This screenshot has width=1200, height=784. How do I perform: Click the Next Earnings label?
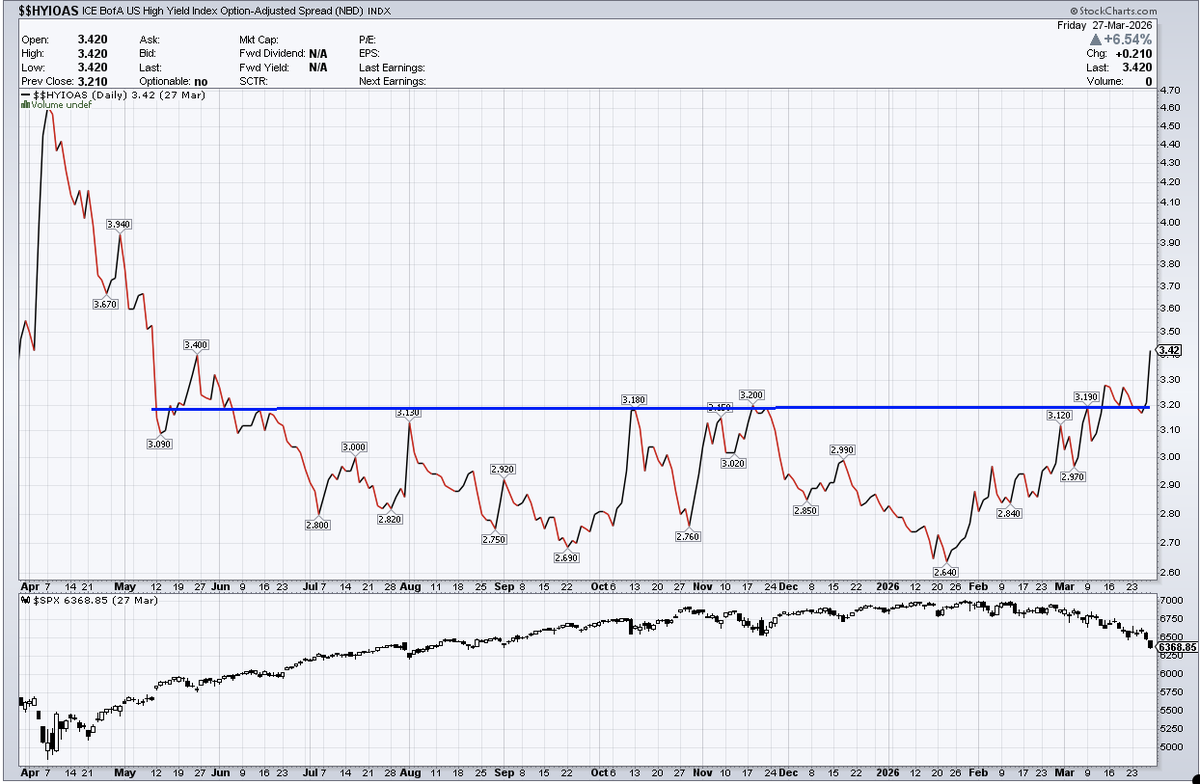click(392, 81)
